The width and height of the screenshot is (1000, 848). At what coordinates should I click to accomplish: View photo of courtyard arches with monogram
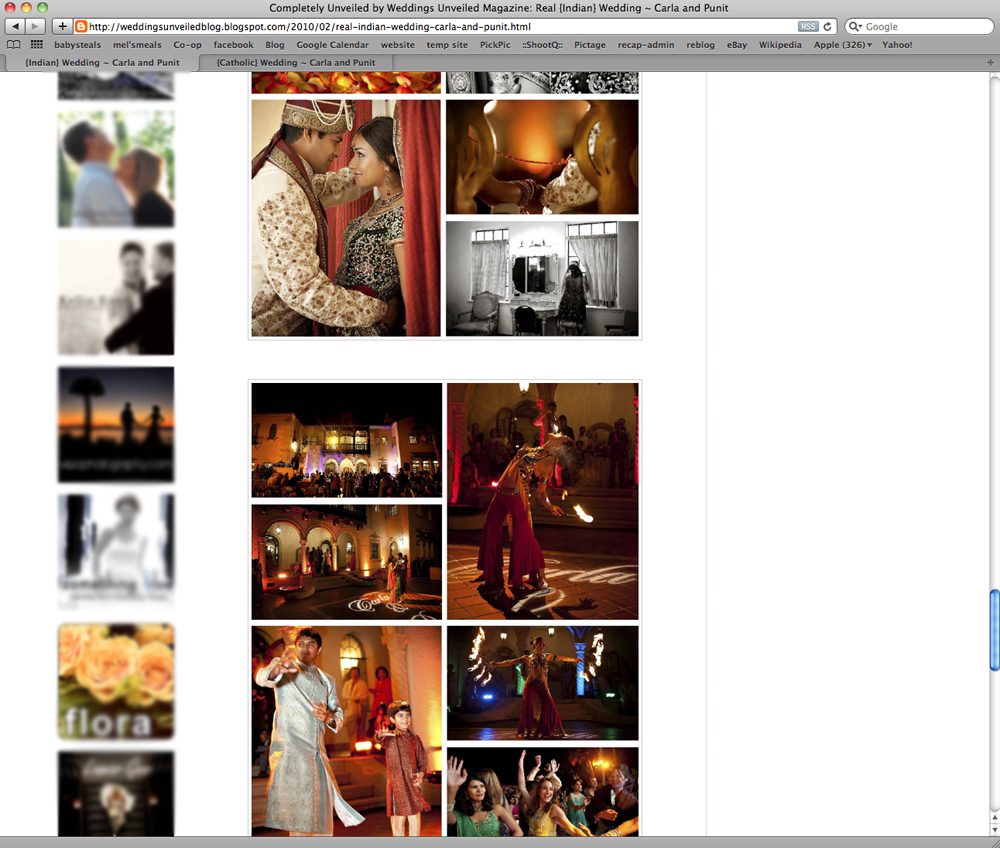[346, 562]
